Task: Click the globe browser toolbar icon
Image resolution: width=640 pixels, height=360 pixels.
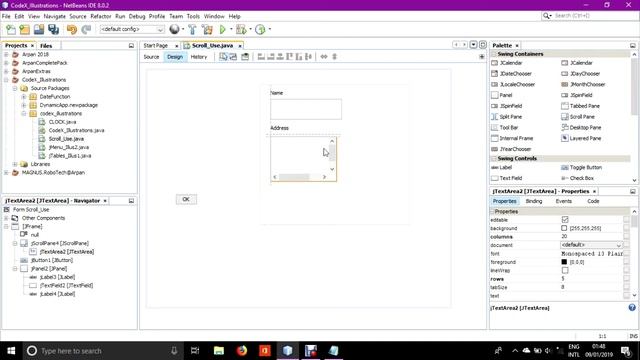Action: tap(174, 29)
